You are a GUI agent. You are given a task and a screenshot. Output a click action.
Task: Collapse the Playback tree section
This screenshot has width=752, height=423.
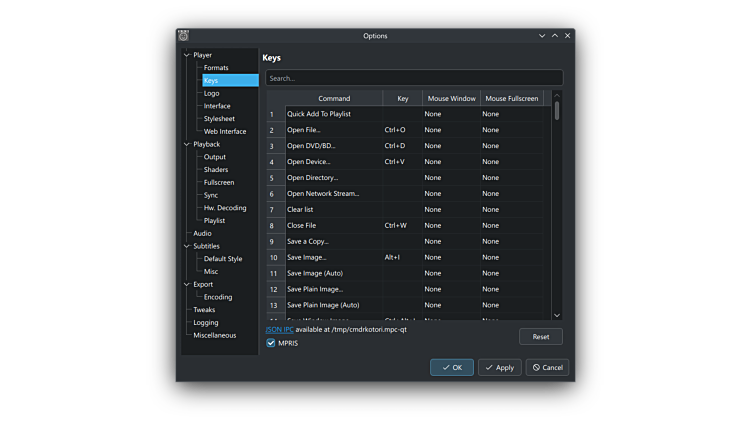coord(187,144)
